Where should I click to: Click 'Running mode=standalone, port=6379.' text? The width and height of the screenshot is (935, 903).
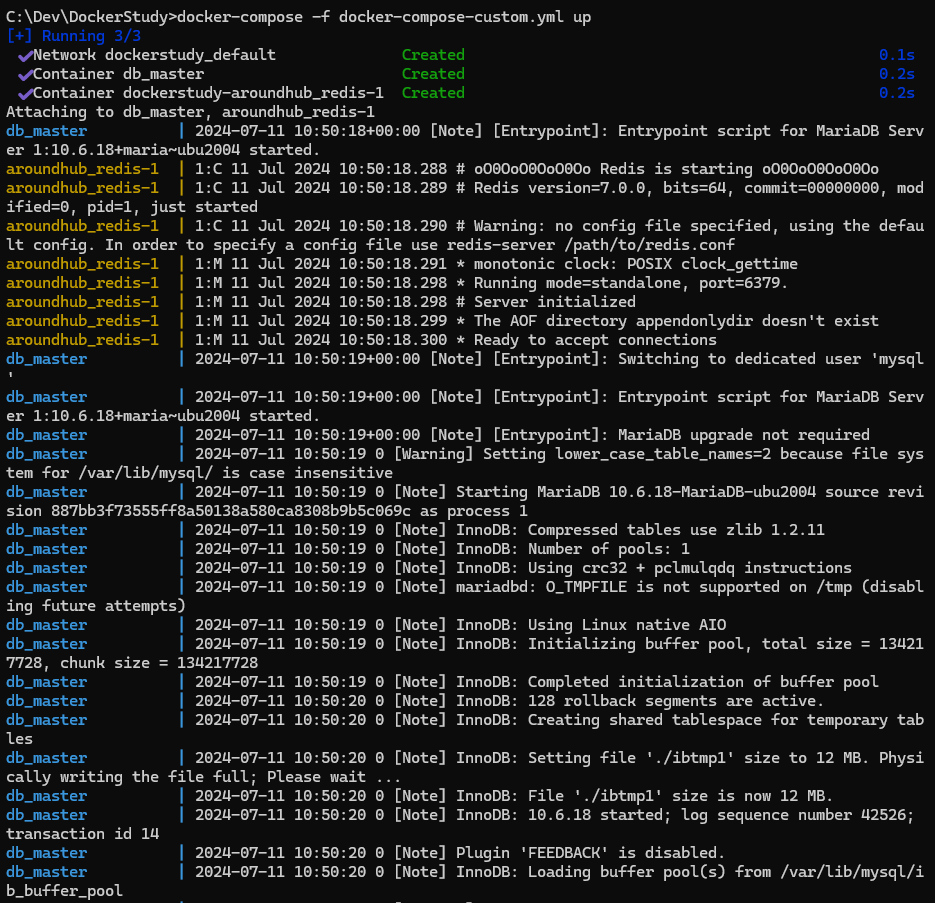click(x=631, y=283)
